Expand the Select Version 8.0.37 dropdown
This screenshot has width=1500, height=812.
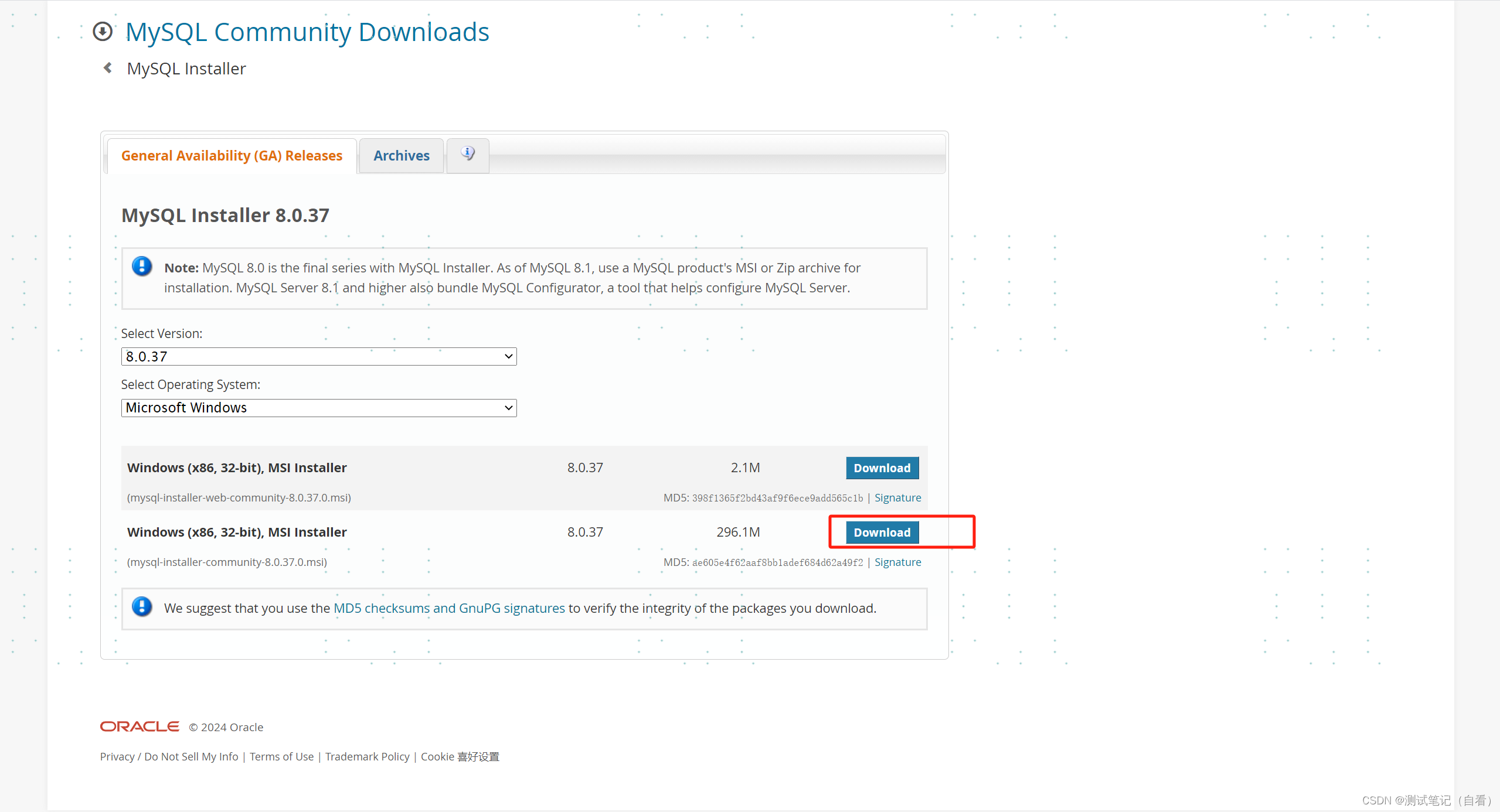(319, 356)
